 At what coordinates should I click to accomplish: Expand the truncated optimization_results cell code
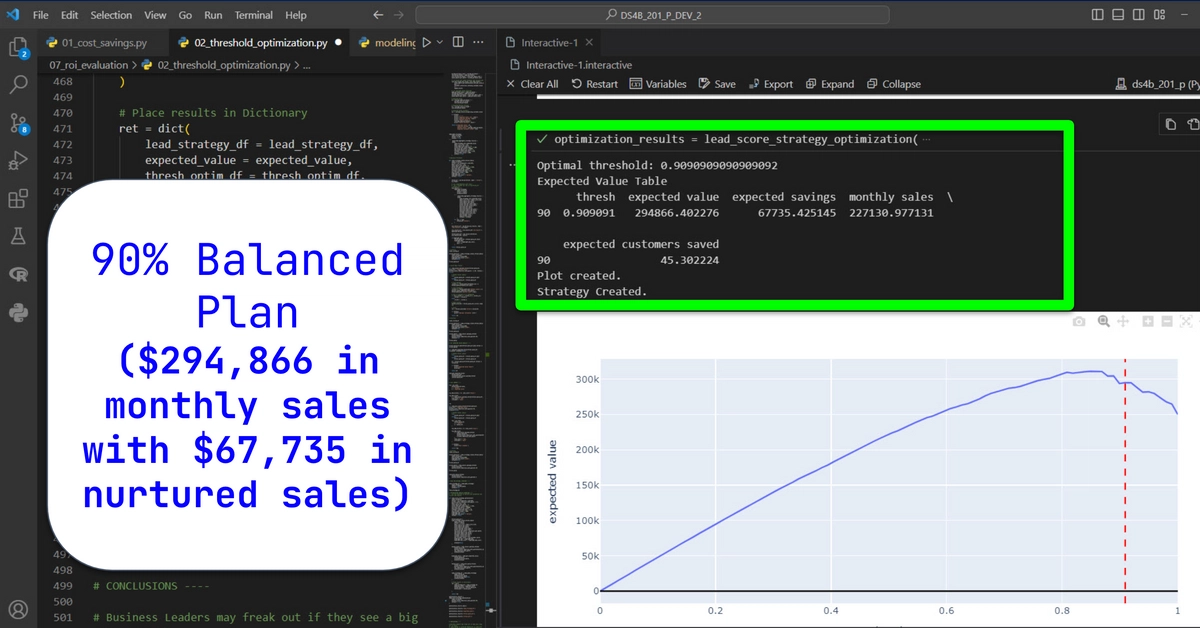point(924,139)
